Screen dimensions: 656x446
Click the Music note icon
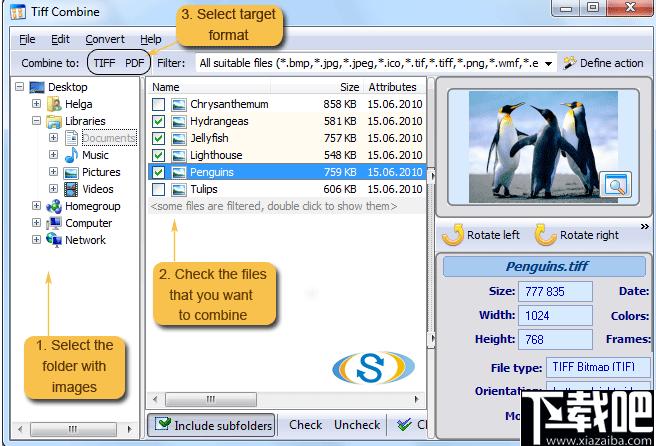71,155
